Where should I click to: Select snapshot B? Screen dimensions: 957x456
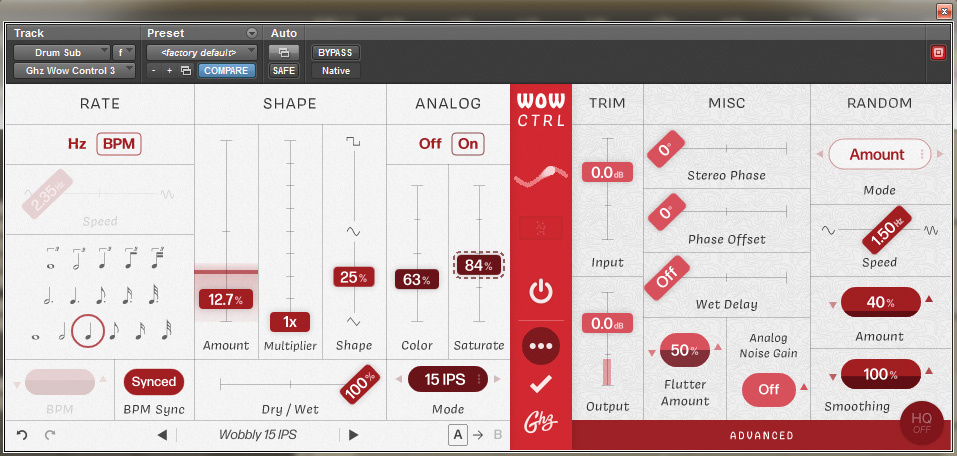click(497, 435)
